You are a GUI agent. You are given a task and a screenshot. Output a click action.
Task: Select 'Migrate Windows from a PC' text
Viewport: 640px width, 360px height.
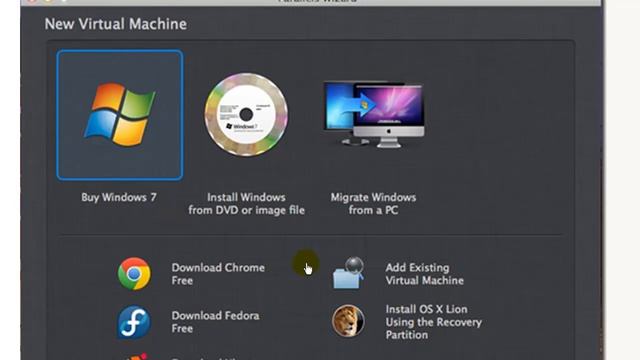(x=373, y=204)
